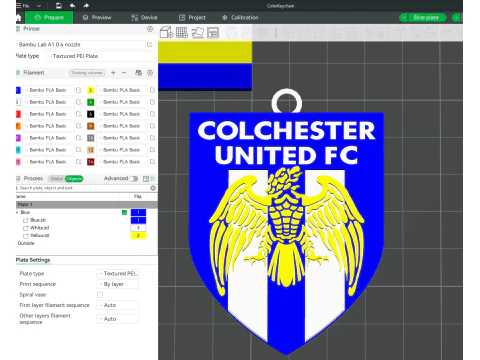The image size is (480, 360).
Task: Remove a filament with the minus icon
Action: pyautogui.click(x=124, y=73)
